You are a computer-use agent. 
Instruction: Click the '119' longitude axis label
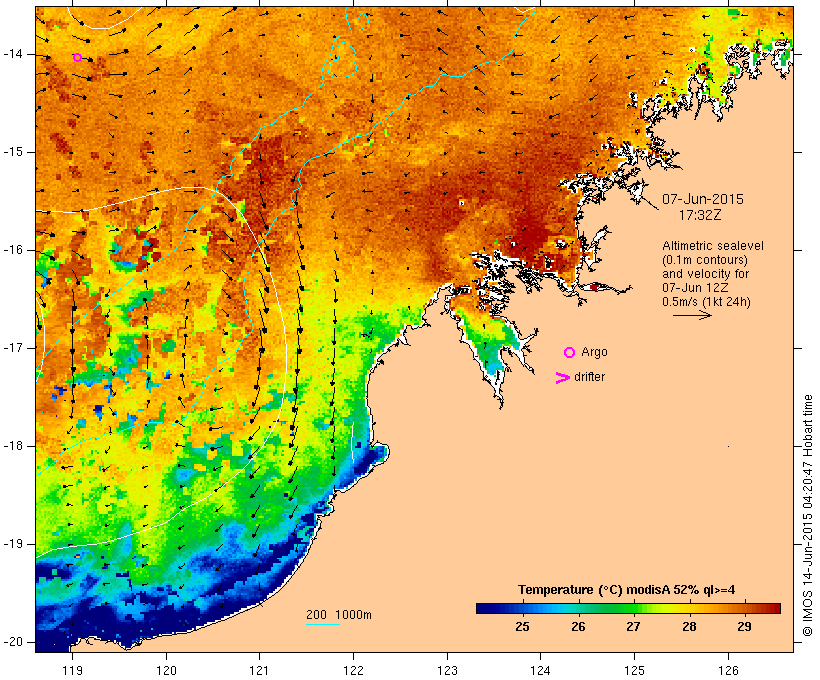click(72, 670)
